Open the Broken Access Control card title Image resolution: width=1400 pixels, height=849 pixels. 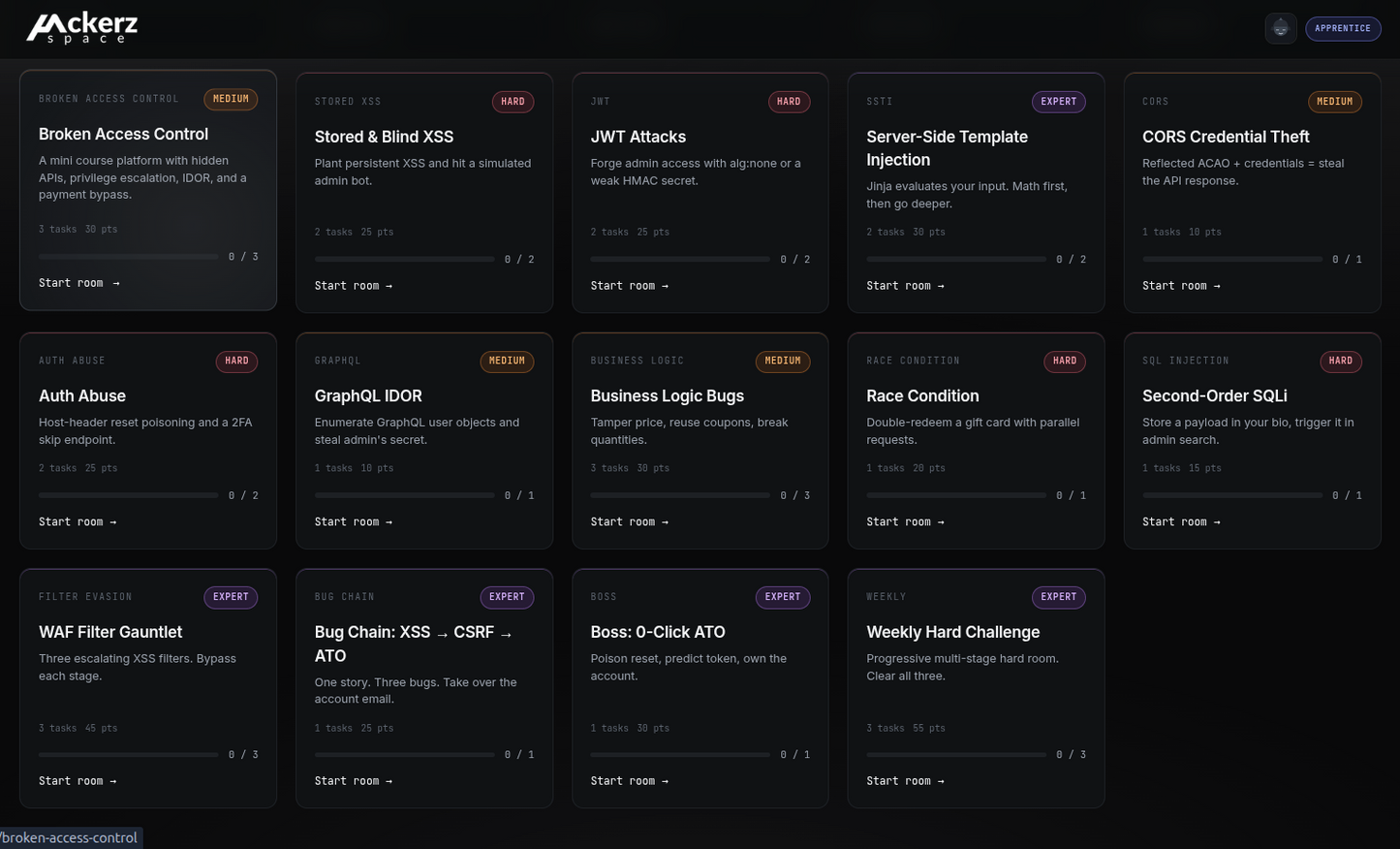coord(123,134)
